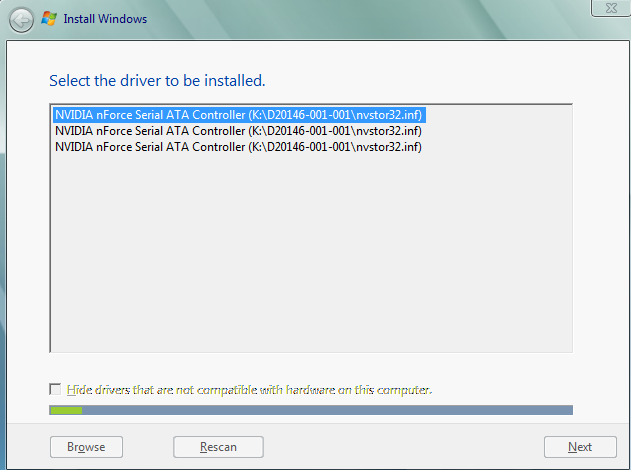
Task: Click the green driver scan progress bar
Action: 311,410
